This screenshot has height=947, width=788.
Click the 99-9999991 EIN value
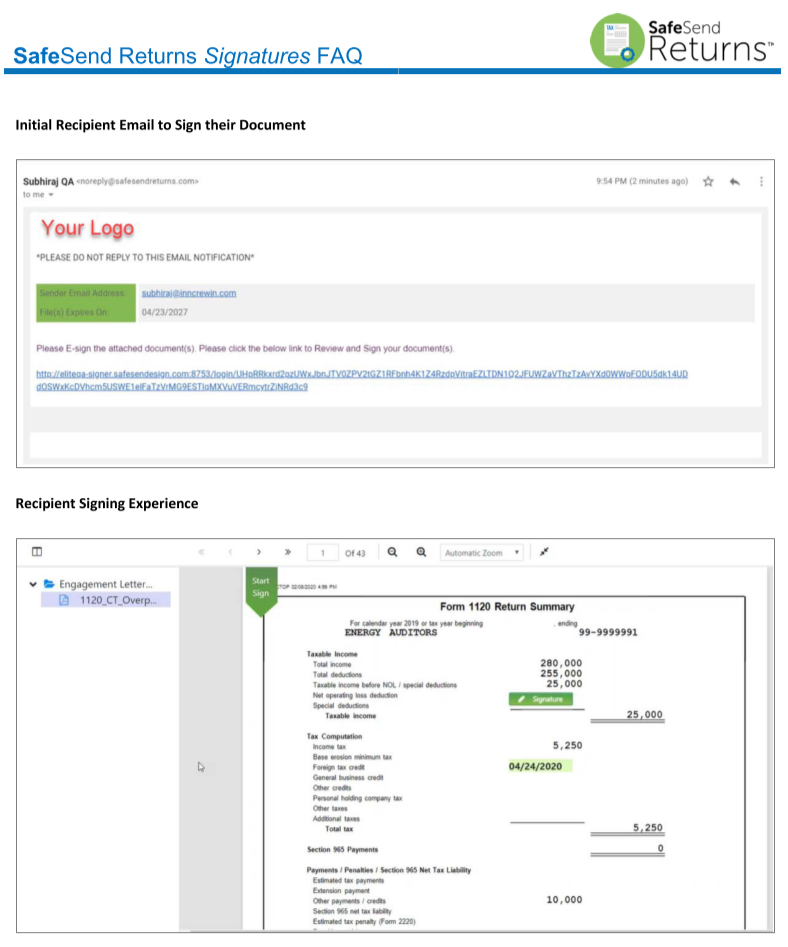[608, 632]
